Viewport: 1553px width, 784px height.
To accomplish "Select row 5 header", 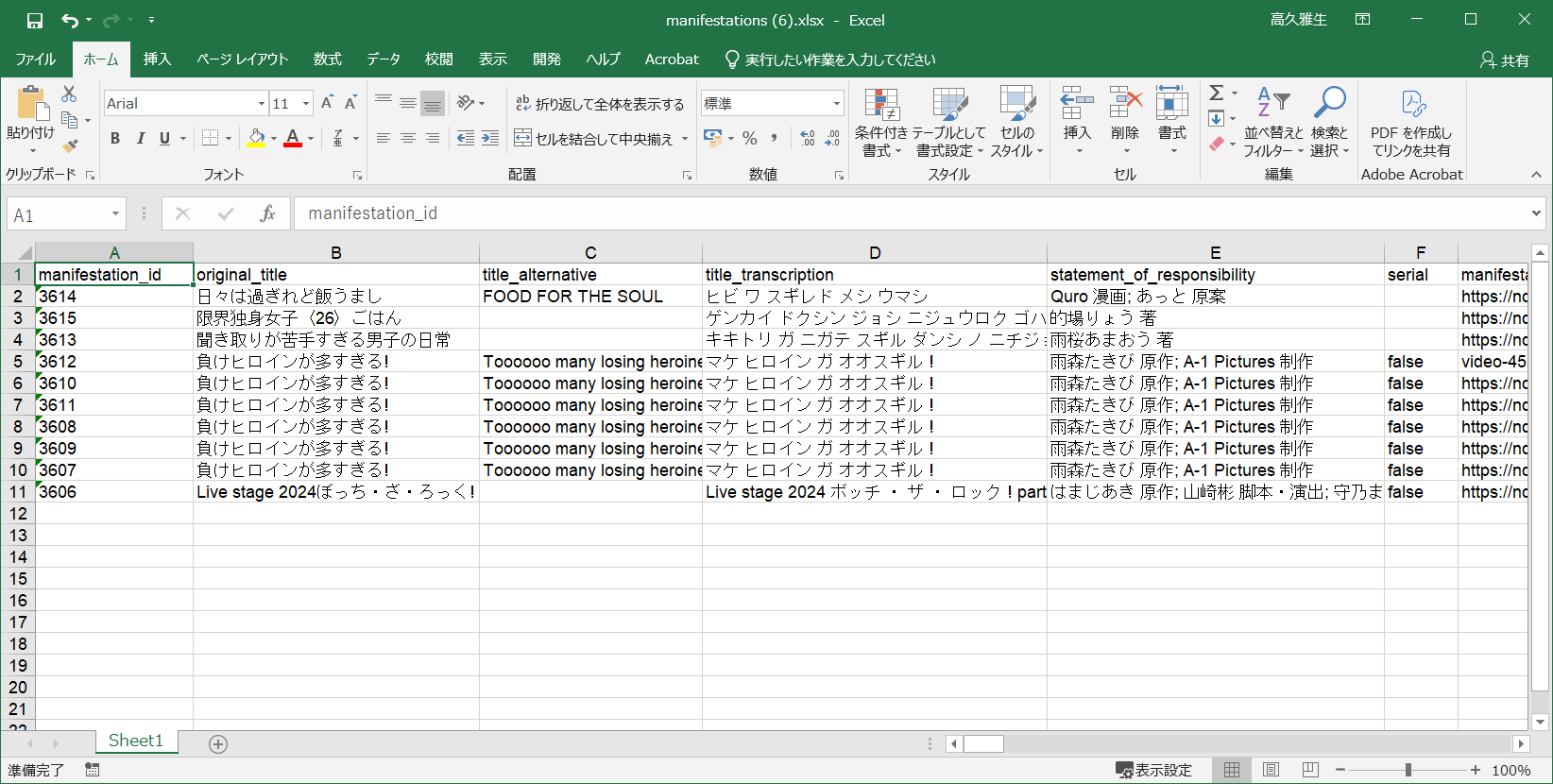I will (x=18, y=362).
